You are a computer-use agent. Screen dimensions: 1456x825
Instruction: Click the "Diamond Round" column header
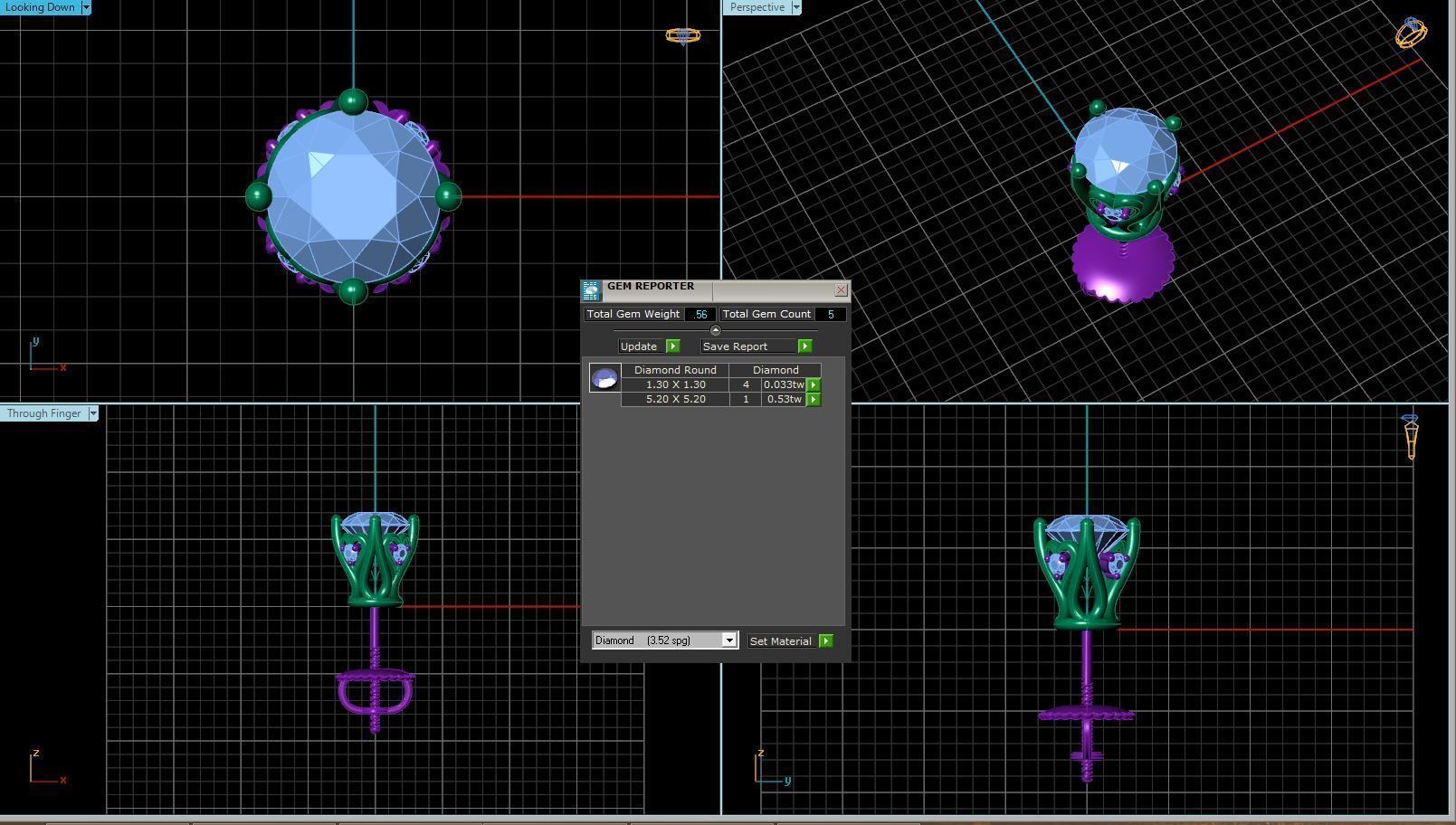[x=675, y=370]
